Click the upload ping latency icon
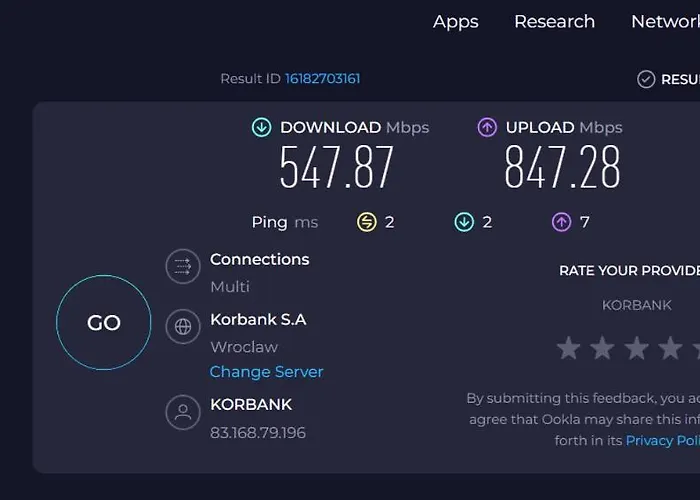The height and width of the screenshot is (500, 700). pos(561,222)
